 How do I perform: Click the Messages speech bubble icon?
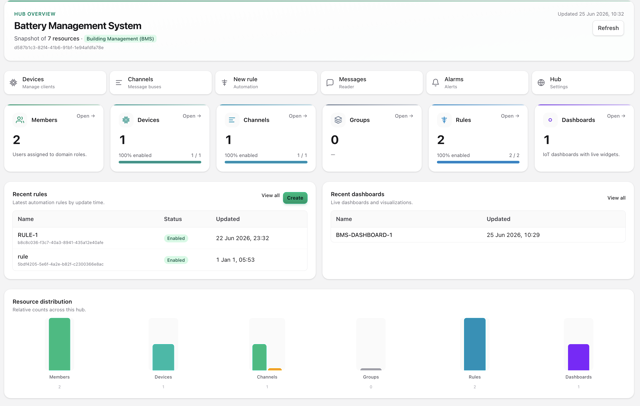[330, 82]
